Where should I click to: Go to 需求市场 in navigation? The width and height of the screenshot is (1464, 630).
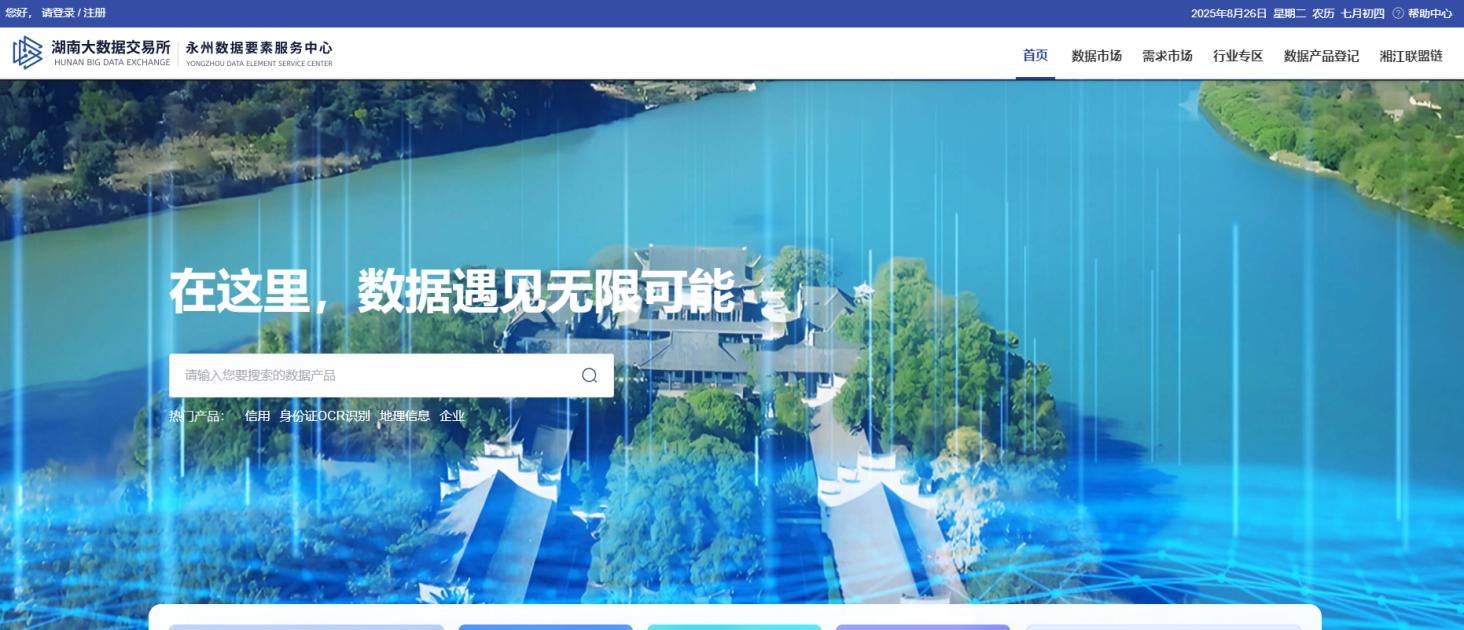pyautogui.click(x=1167, y=56)
